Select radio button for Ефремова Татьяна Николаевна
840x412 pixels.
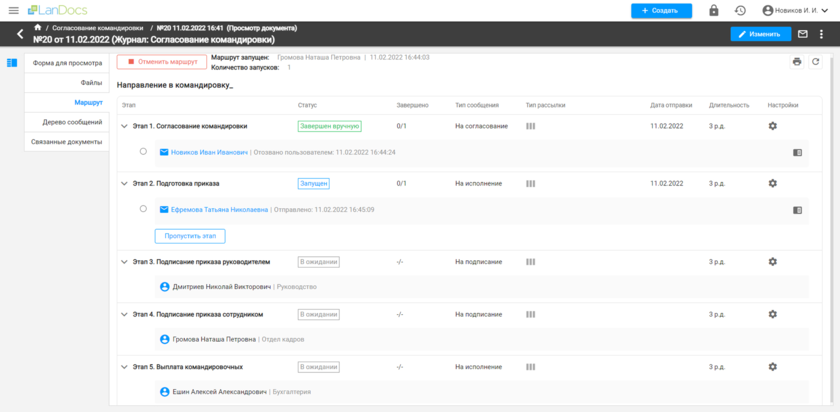click(x=144, y=210)
